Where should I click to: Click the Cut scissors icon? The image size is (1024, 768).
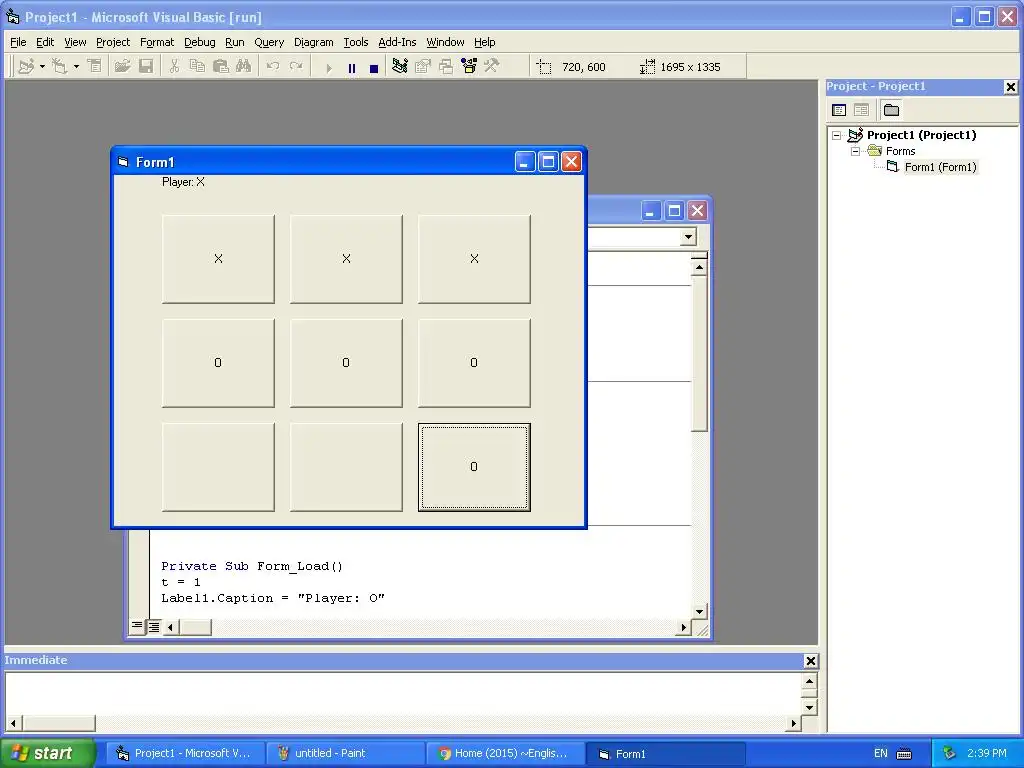174,67
